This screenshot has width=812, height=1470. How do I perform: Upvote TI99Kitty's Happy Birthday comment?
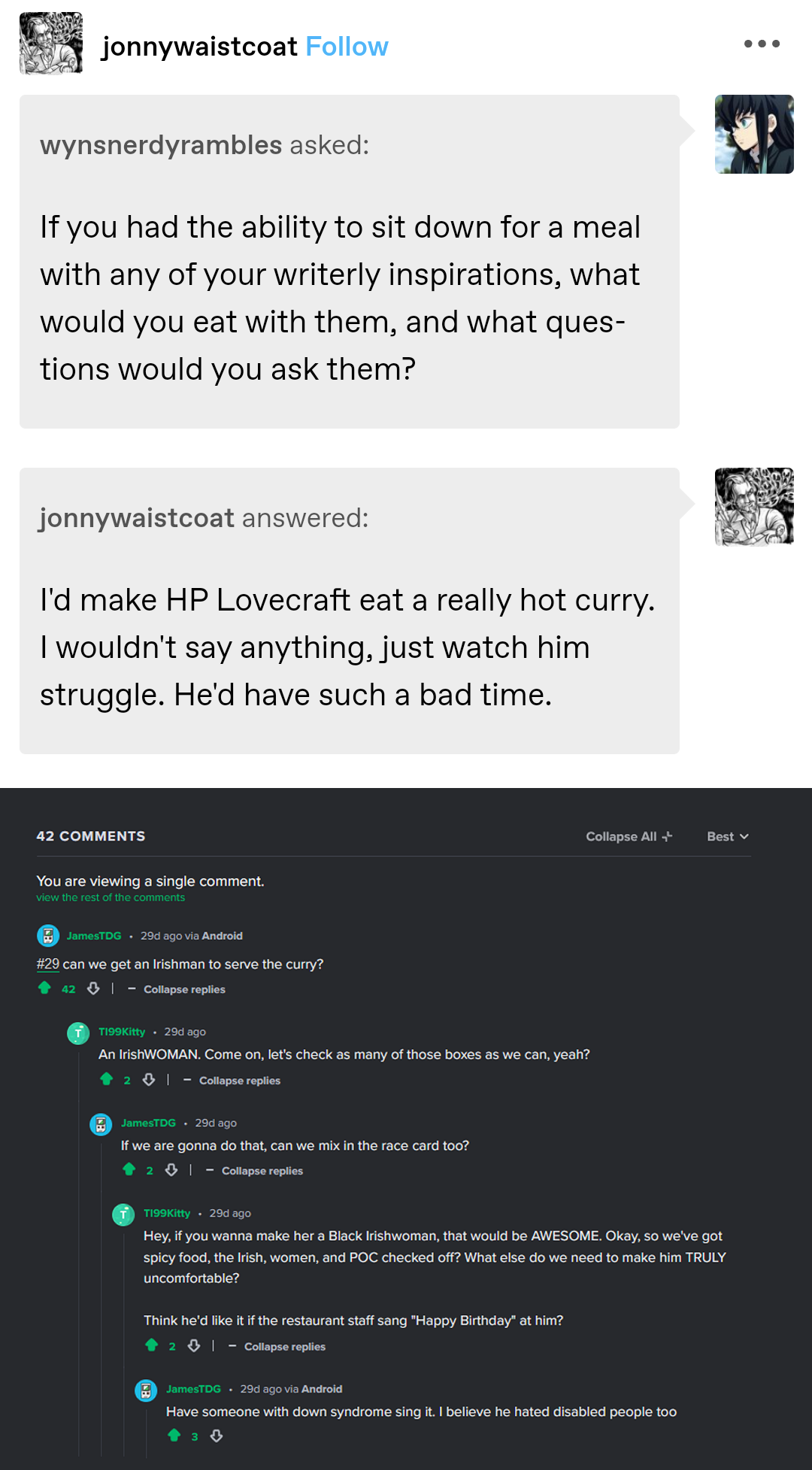[x=152, y=1345]
